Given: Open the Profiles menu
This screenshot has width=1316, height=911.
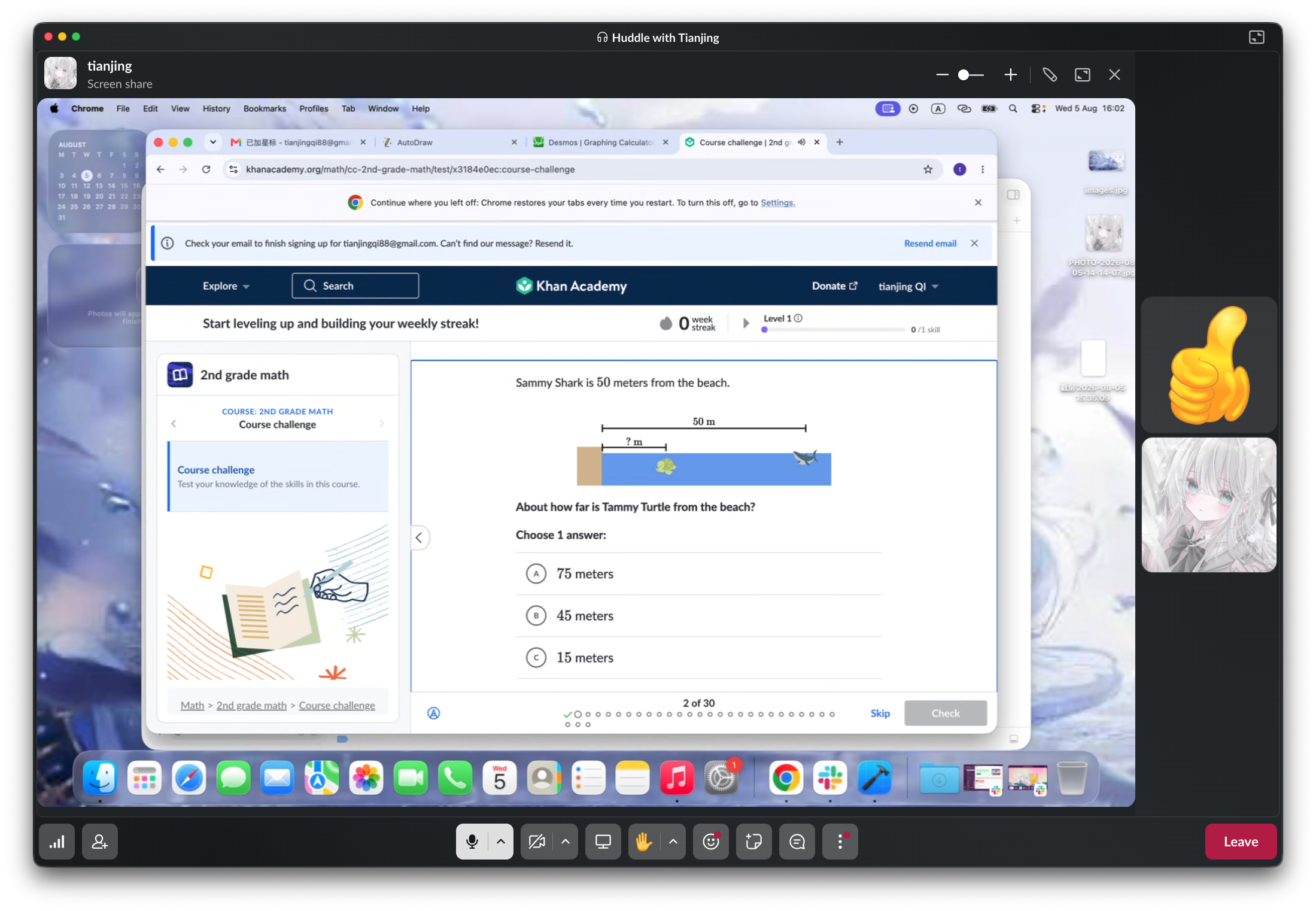Looking at the screenshot, I should (314, 108).
